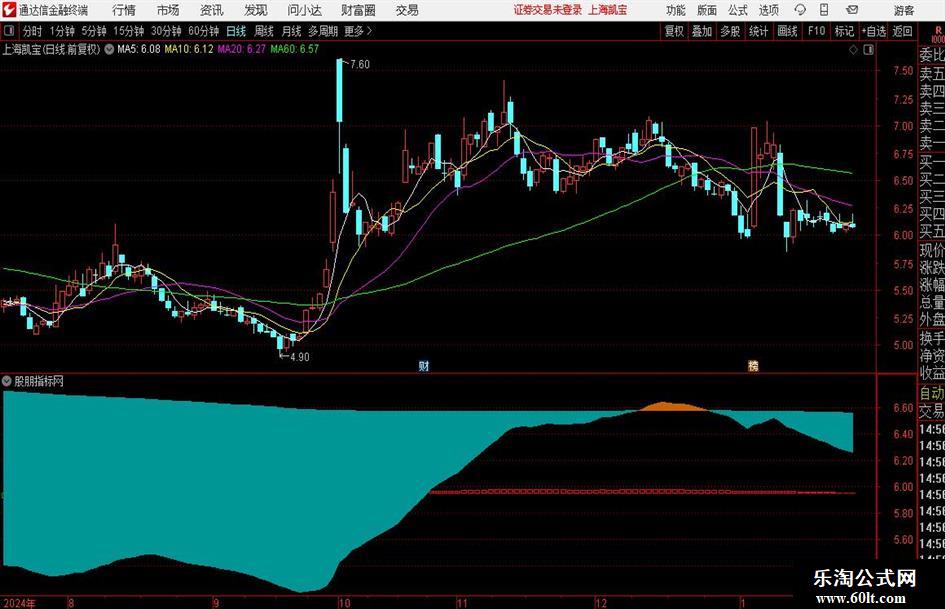Switch to the 30分钟 period tab
Image resolution: width=945 pixels, height=609 pixels.
pyautogui.click(x=166, y=31)
